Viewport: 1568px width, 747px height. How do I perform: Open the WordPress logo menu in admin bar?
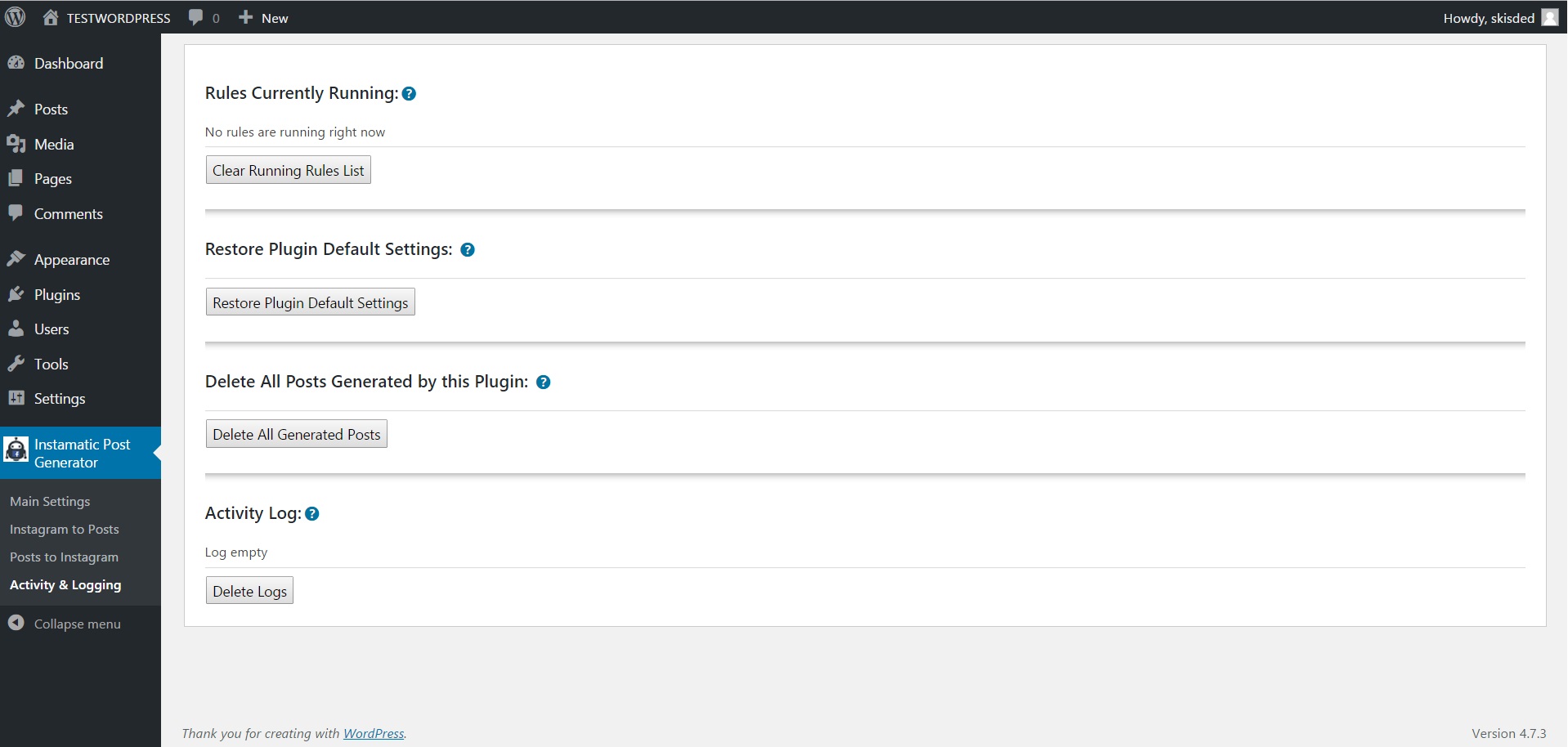click(x=15, y=16)
